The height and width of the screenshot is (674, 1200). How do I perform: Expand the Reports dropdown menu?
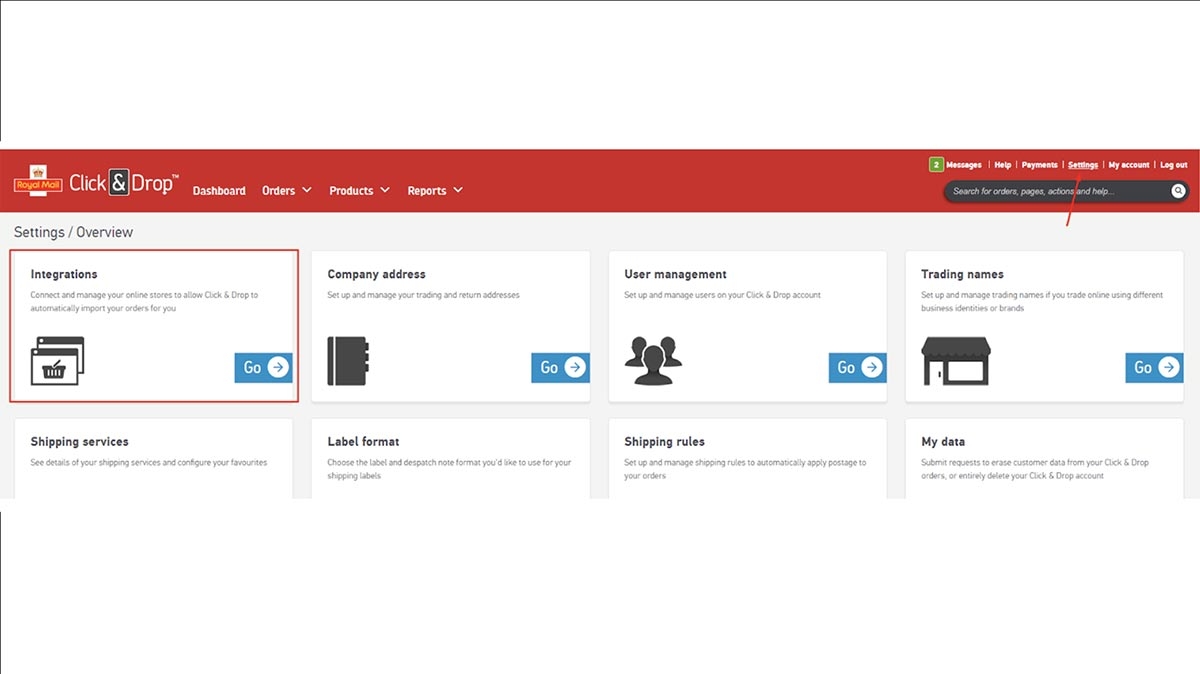(x=434, y=190)
